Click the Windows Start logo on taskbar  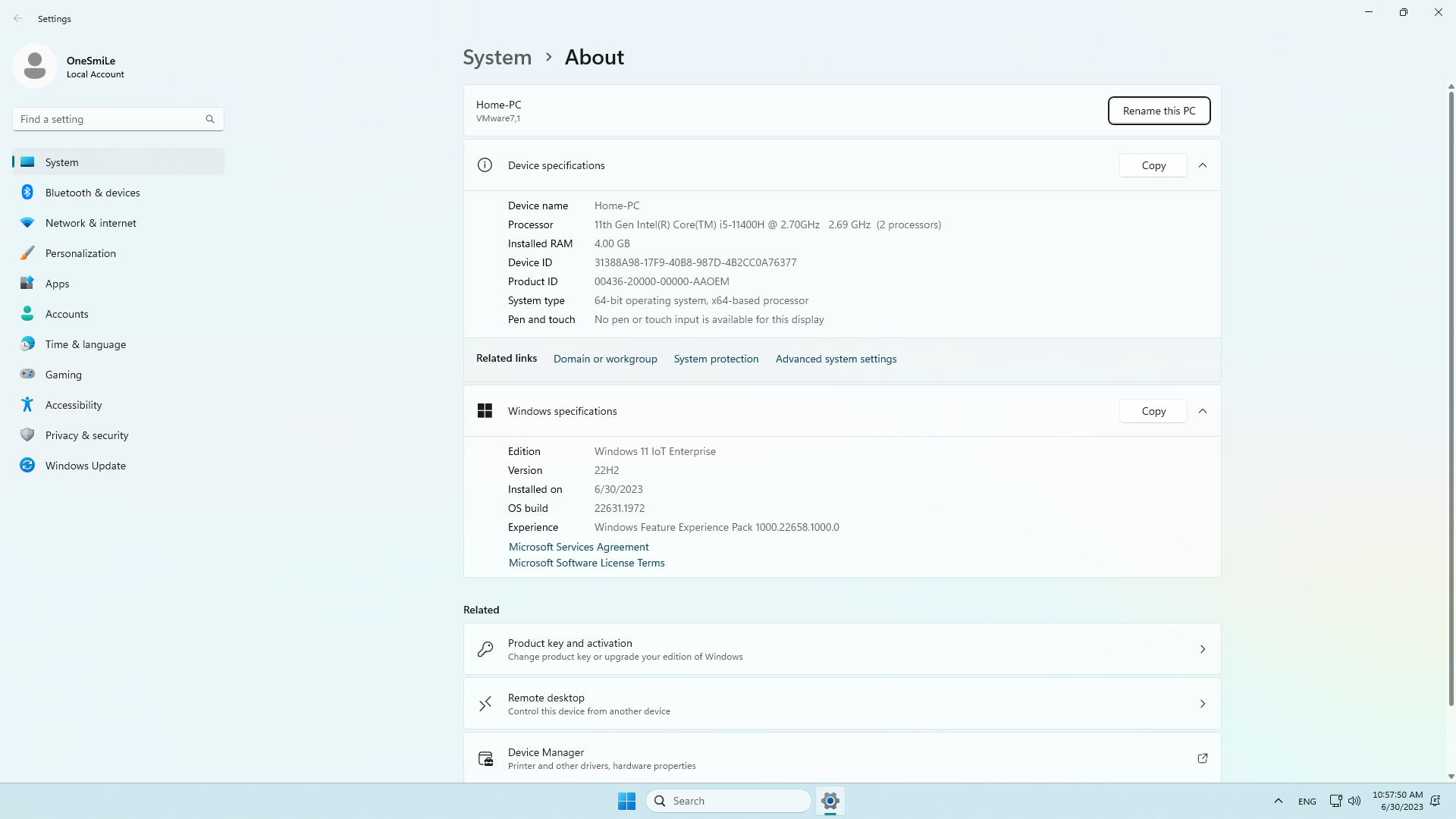click(x=626, y=801)
